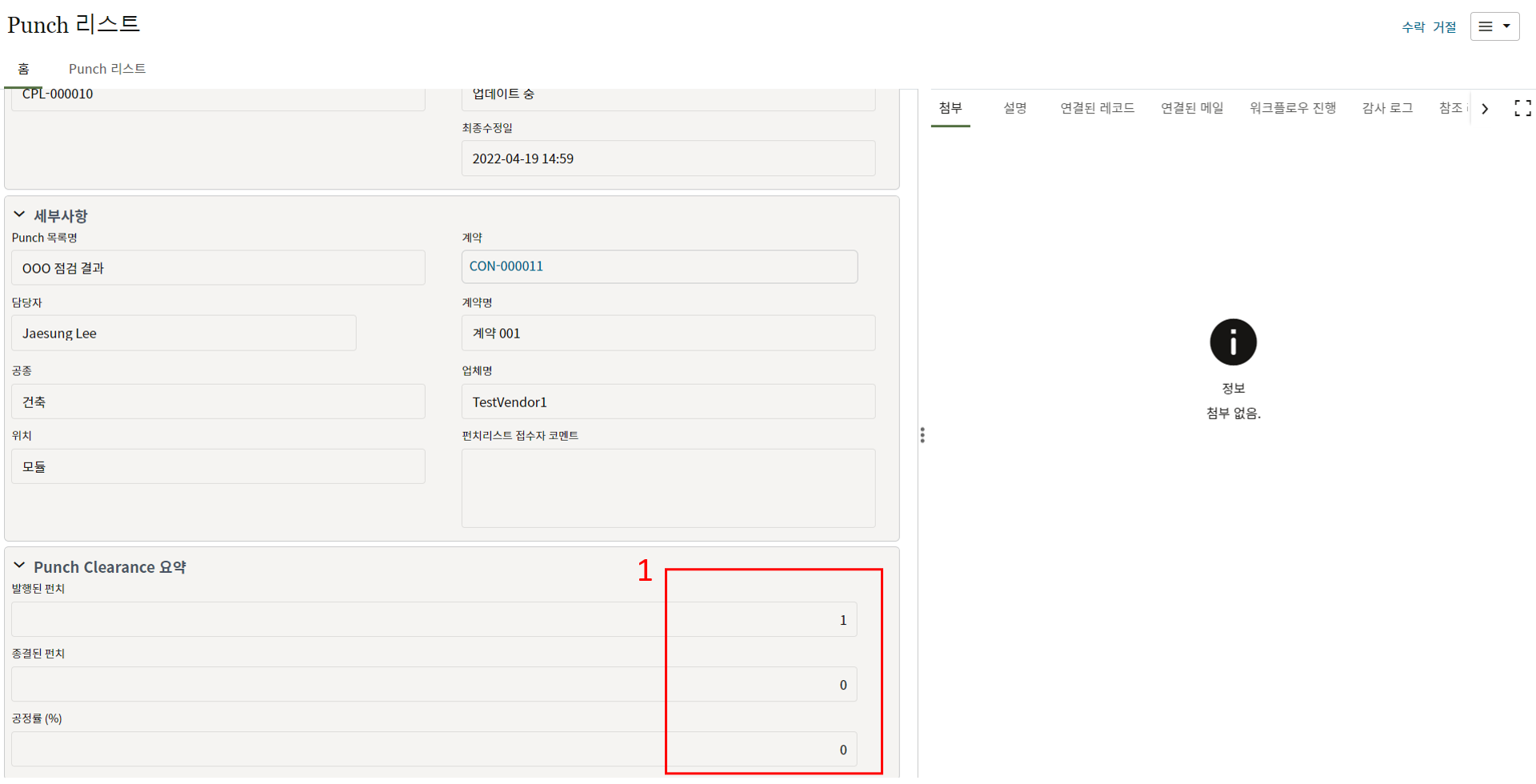
Task: Click the 거절 link
Action: (x=1444, y=27)
